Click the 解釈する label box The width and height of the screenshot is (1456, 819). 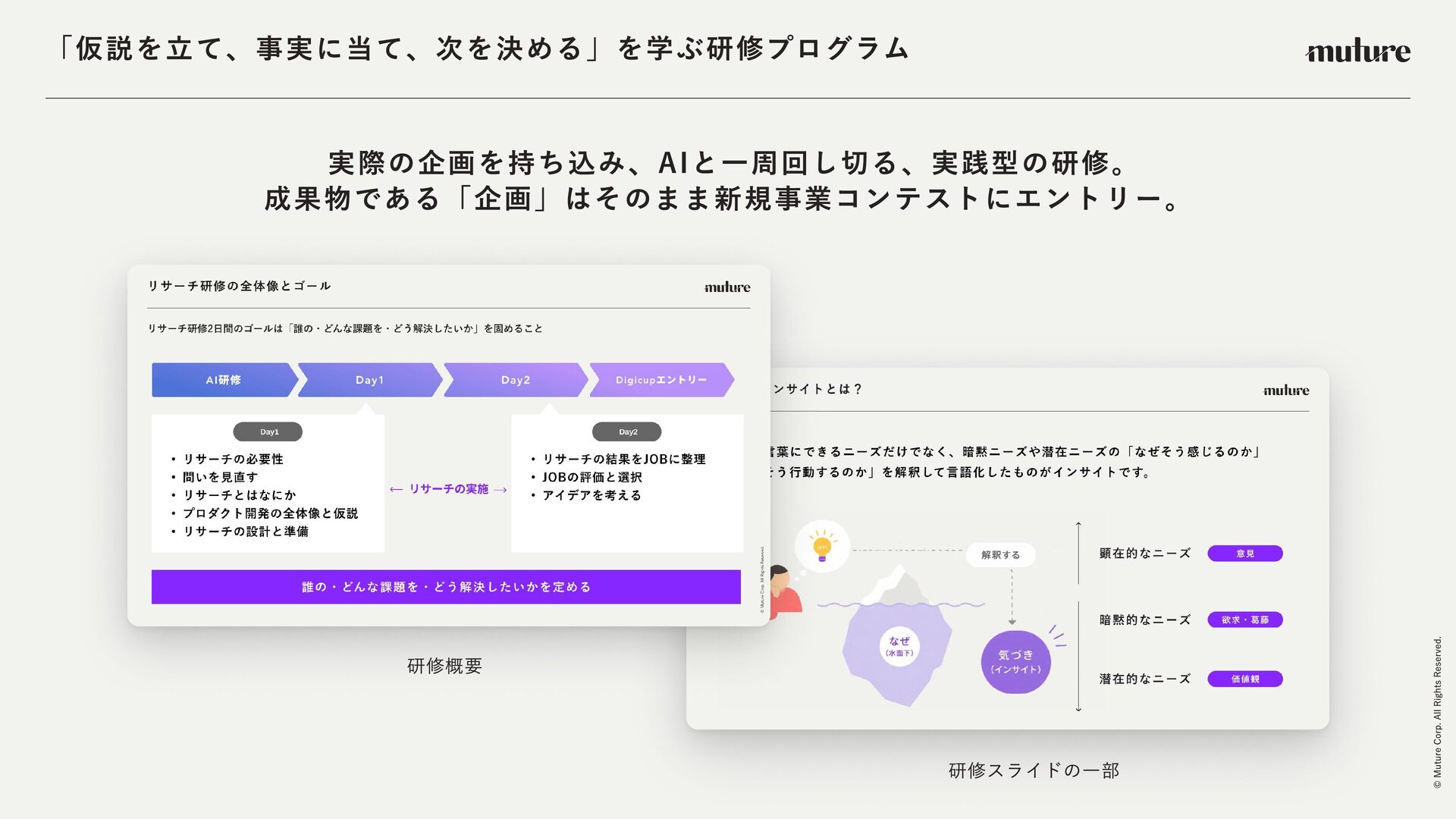pos(1000,555)
